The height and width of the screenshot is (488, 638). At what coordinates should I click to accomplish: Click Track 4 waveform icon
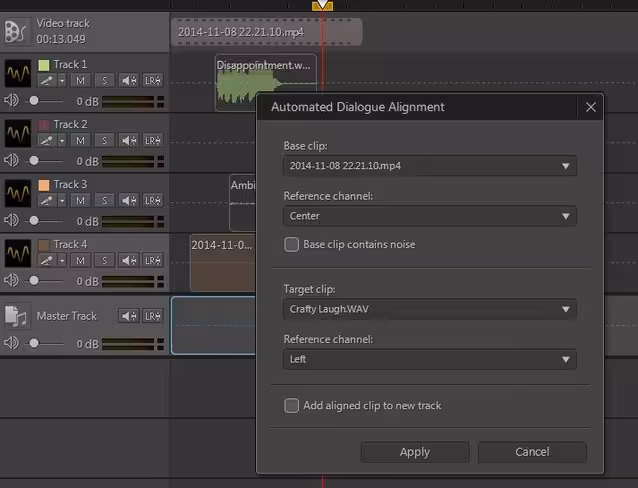[17, 253]
